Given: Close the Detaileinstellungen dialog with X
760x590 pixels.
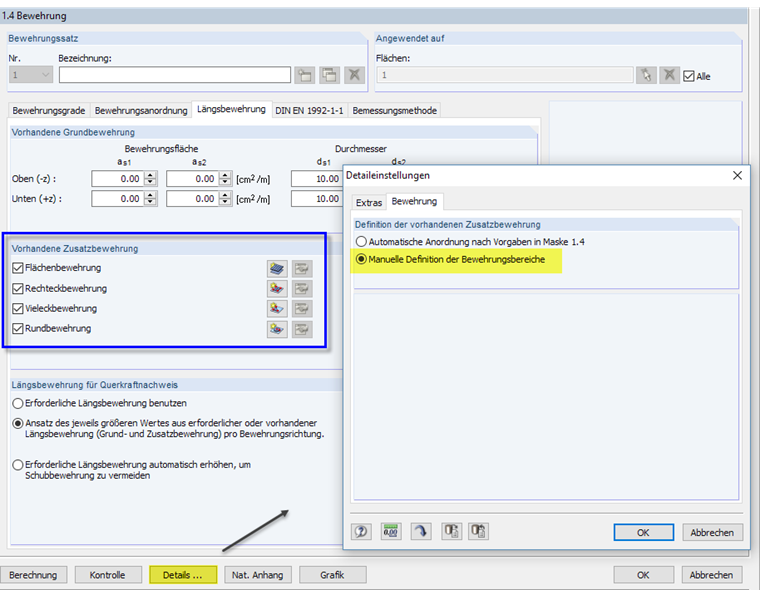Looking at the screenshot, I should [737, 175].
